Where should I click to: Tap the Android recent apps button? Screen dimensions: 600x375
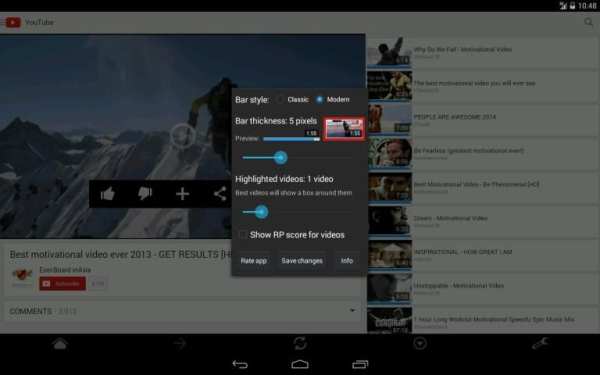click(x=360, y=364)
